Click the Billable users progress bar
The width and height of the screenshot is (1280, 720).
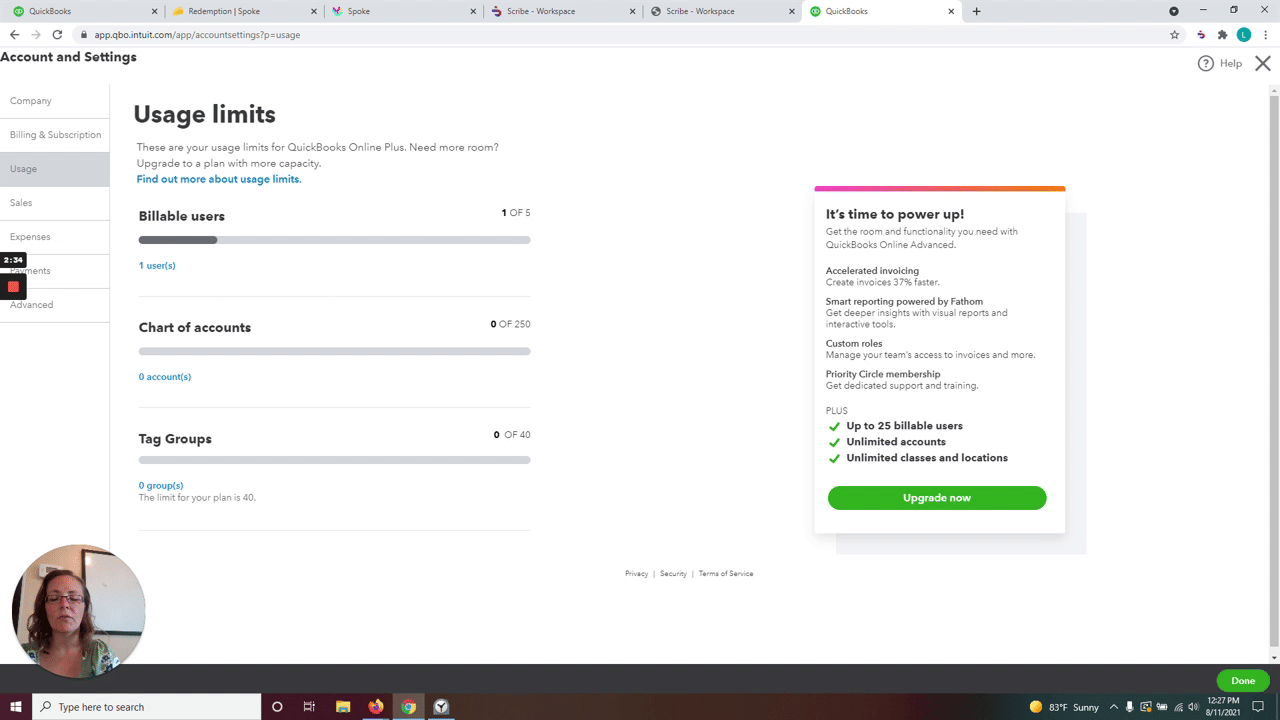click(x=334, y=240)
